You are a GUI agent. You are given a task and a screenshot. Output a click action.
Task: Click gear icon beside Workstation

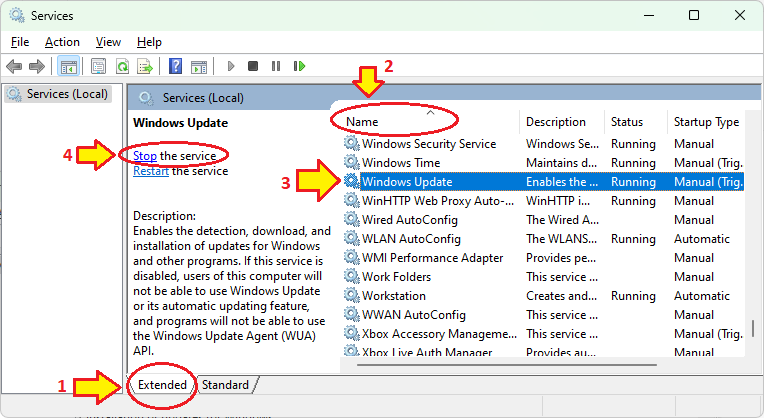pyautogui.click(x=351, y=295)
